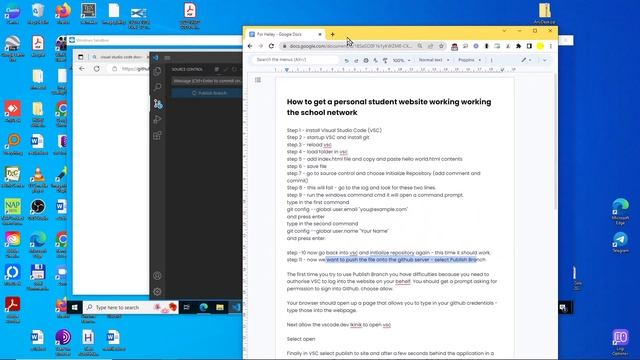Select the Source Control icon in VS Code

click(158, 104)
